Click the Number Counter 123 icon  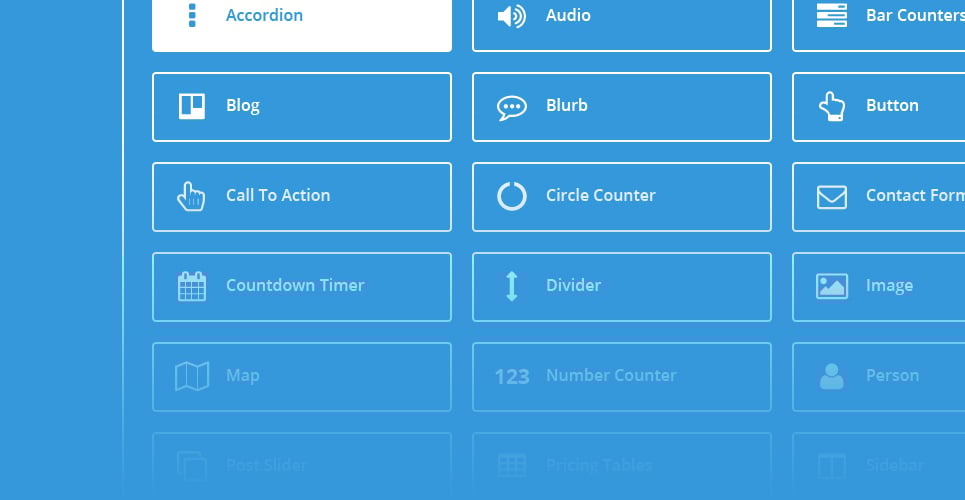pyautogui.click(x=512, y=376)
